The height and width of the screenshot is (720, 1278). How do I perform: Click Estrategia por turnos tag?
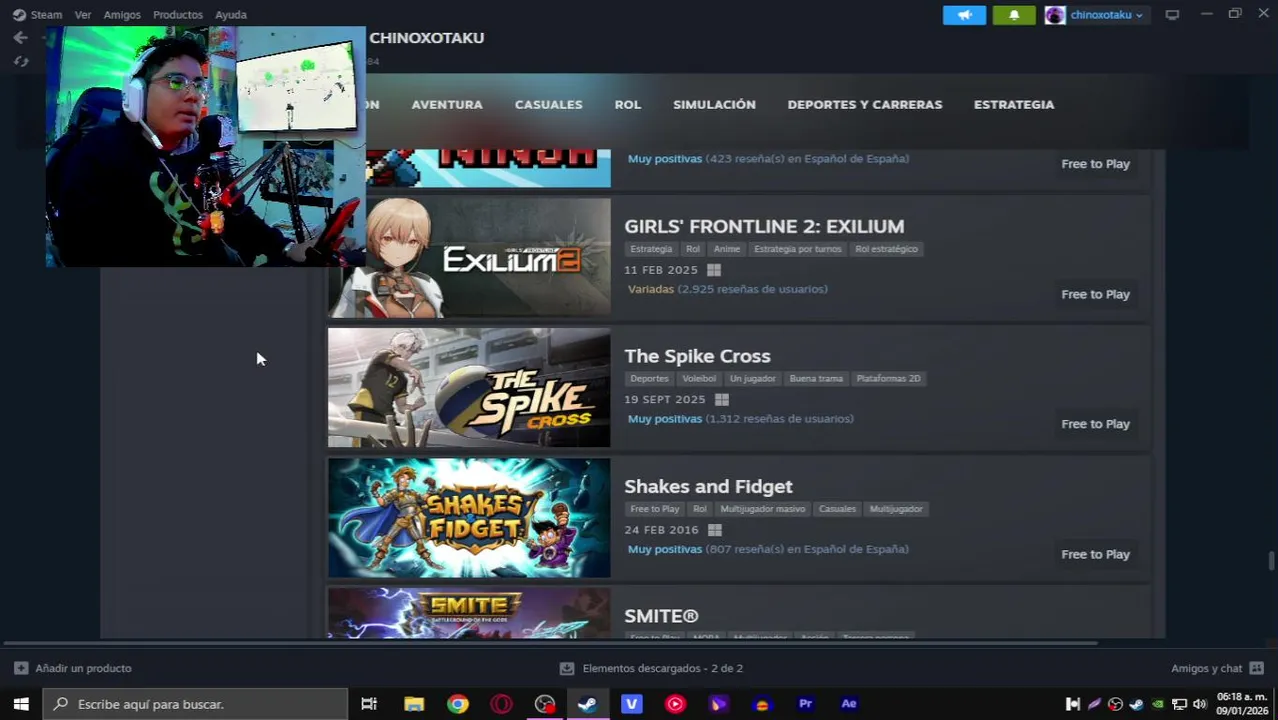pyautogui.click(x=798, y=249)
